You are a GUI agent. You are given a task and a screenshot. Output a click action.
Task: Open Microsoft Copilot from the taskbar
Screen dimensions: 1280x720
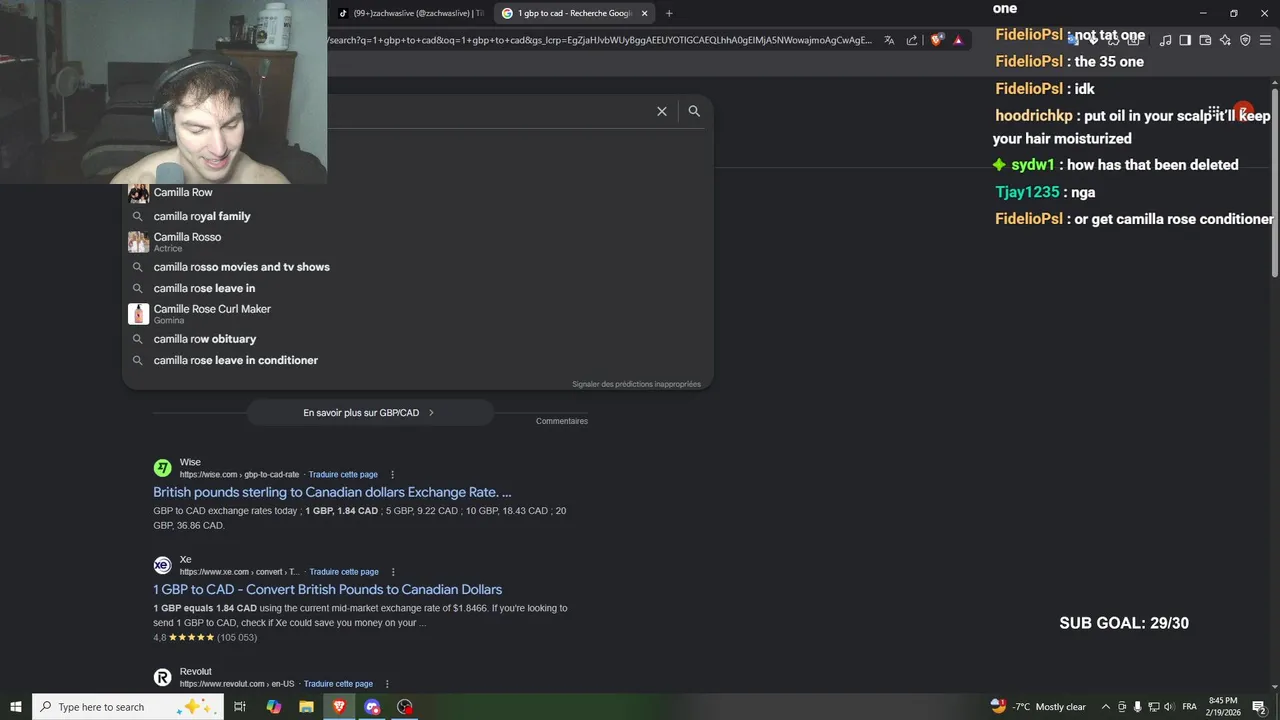(x=274, y=707)
